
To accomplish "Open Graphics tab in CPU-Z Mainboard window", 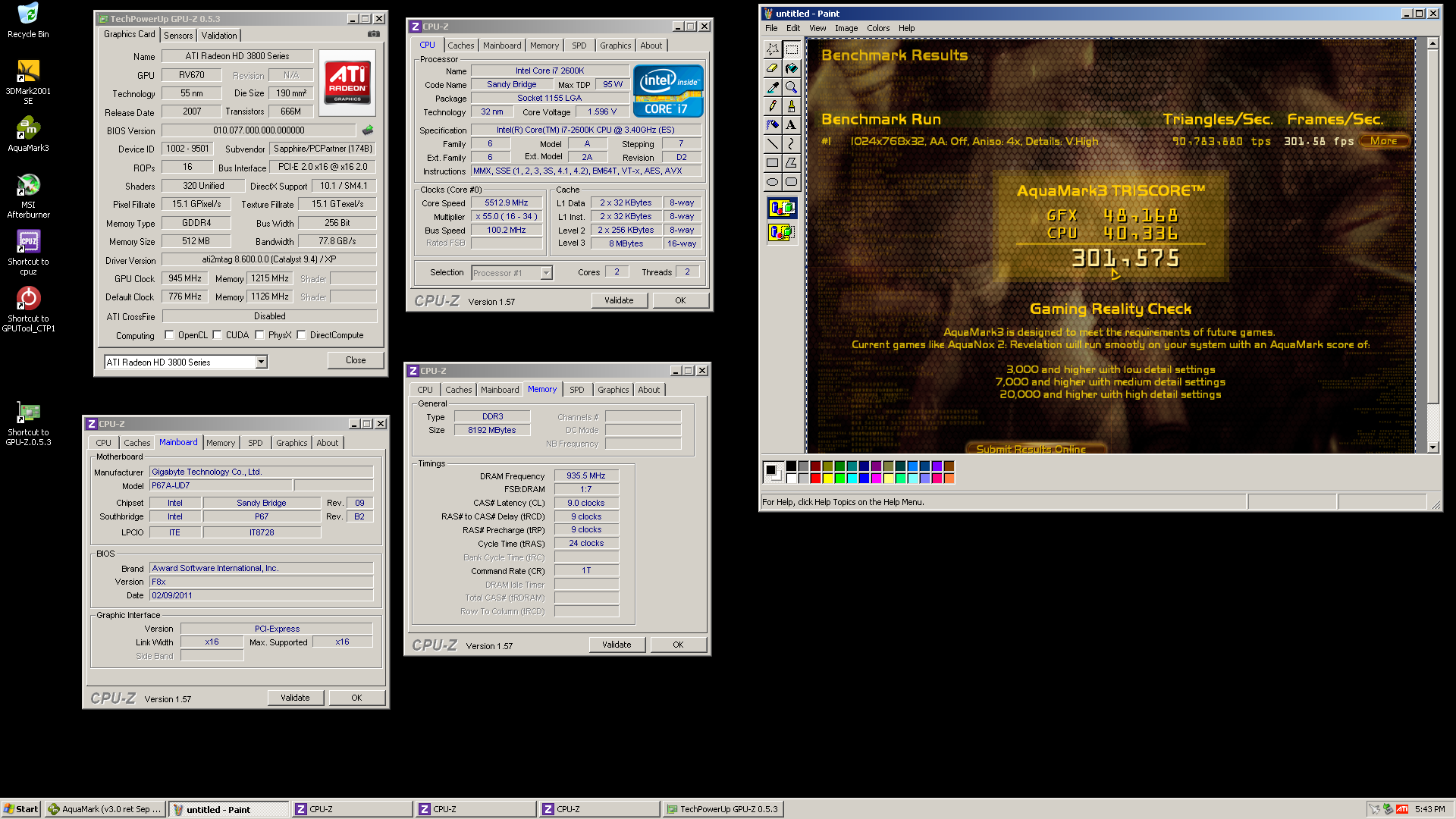I will [x=292, y=443].
